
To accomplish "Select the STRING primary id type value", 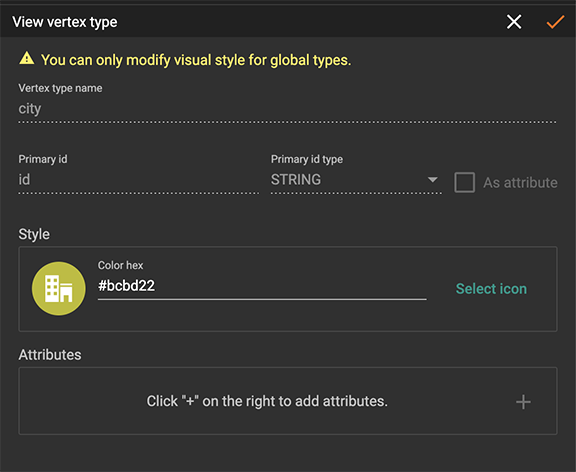I will [296, 180].
